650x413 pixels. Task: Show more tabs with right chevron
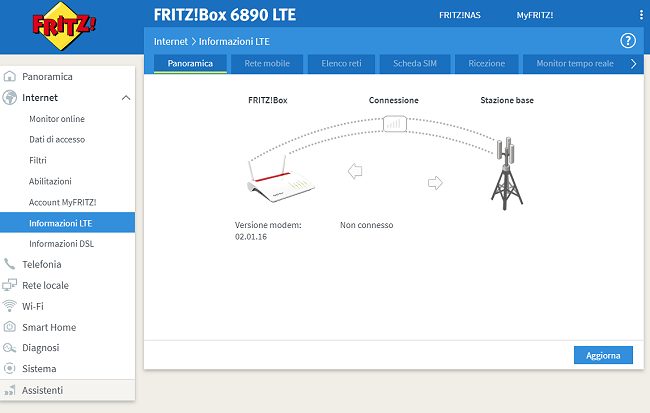[633, 63]
